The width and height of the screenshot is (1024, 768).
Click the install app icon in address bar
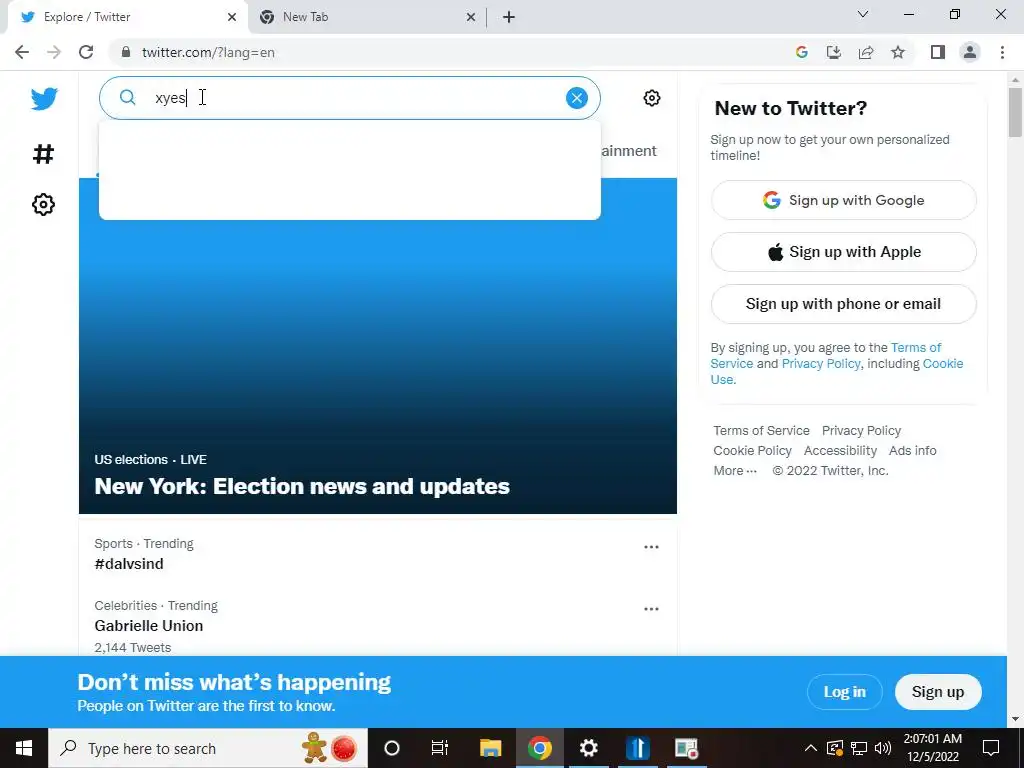click(834, 52)
